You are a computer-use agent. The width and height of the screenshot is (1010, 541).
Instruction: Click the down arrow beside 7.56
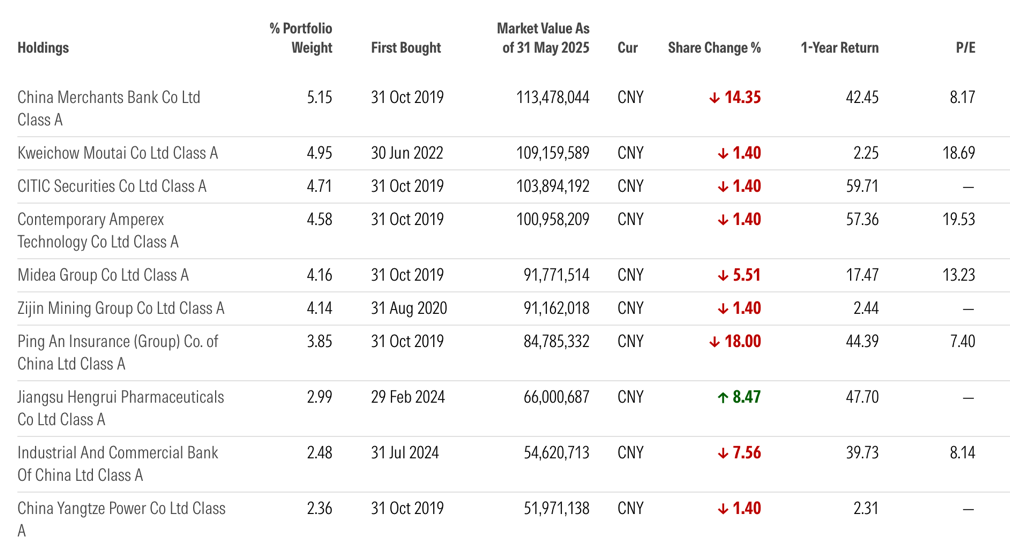pos(722,453)
